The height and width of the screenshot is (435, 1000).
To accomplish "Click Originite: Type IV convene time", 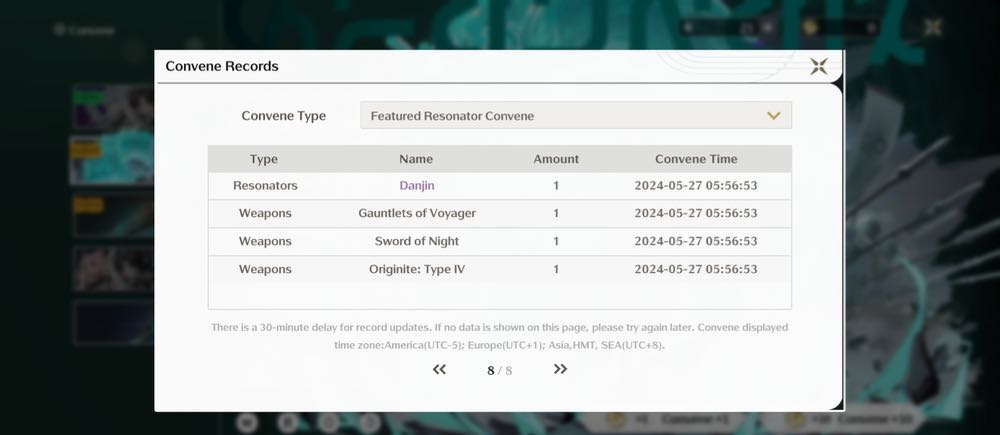I will tap(696, 269).
